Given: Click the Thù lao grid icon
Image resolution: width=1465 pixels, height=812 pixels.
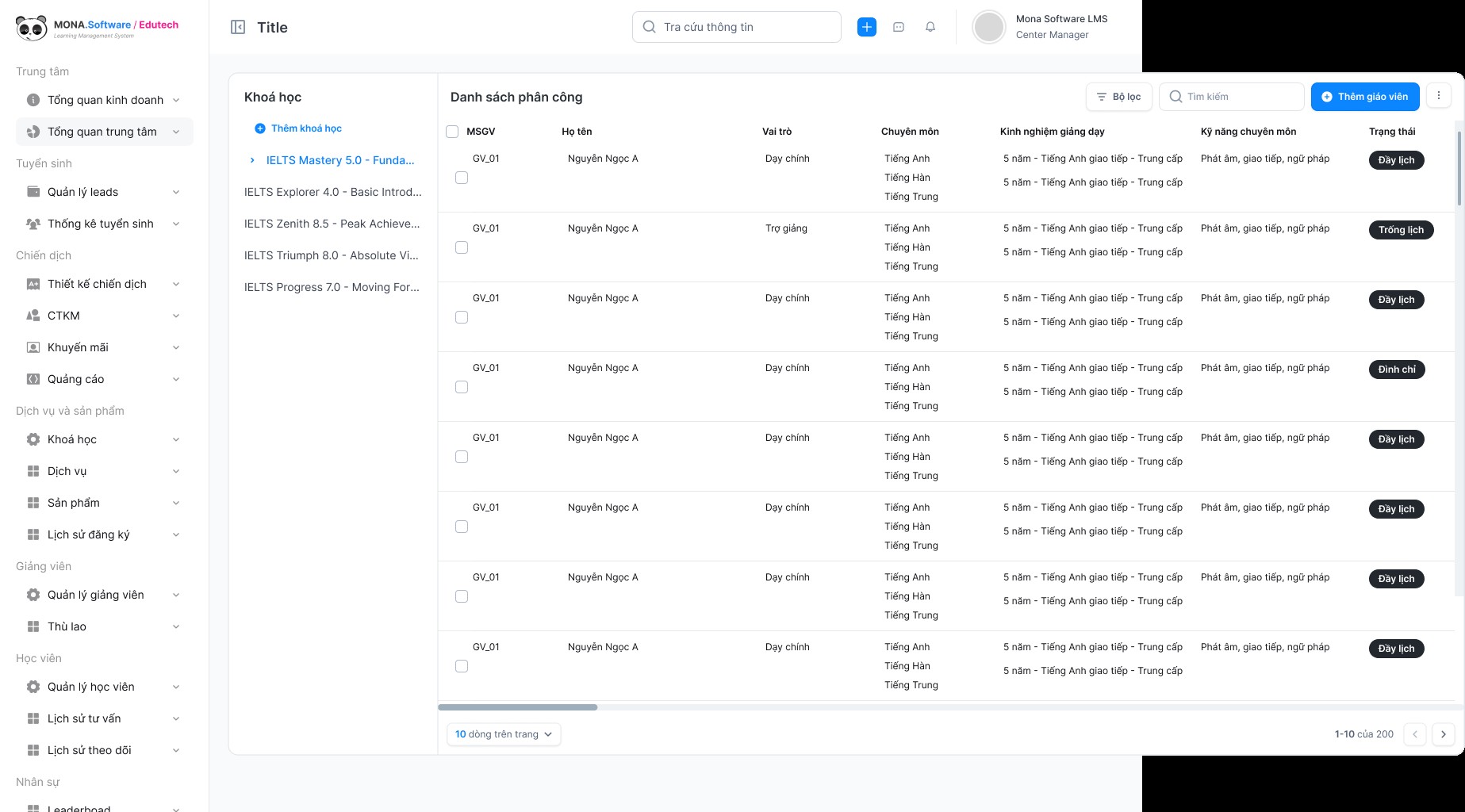Looking at the screenshot, I should tap(33, 626).
